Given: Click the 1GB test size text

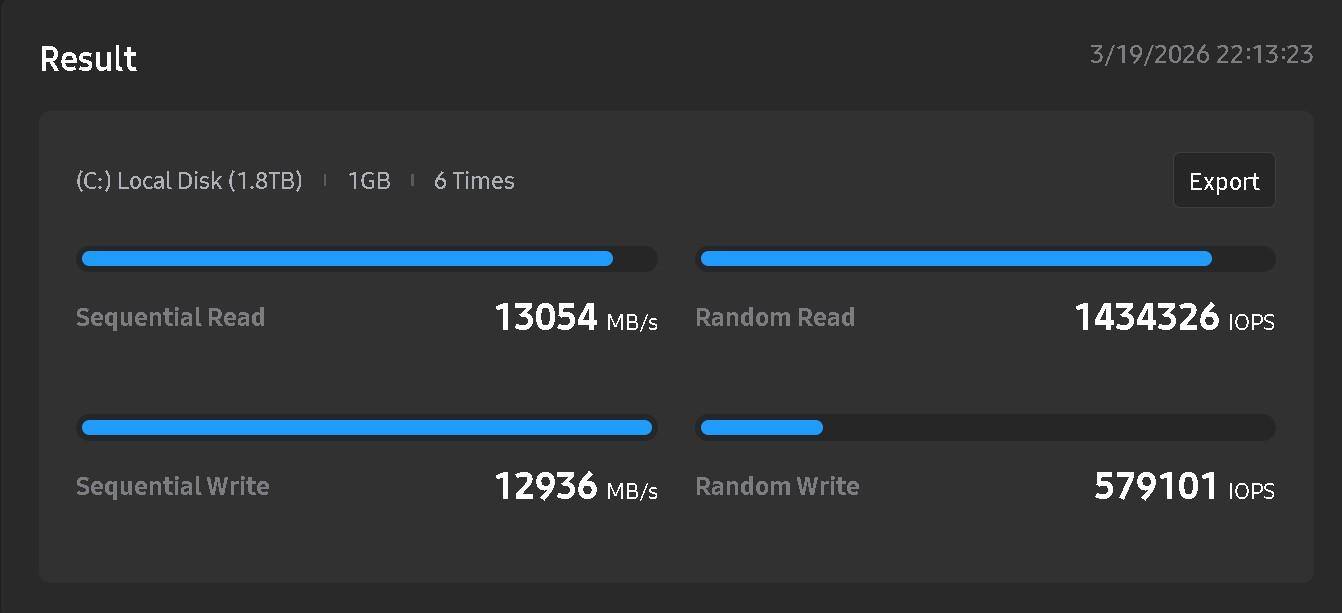Looking at the screenshot, I should (x=369, y=181).
